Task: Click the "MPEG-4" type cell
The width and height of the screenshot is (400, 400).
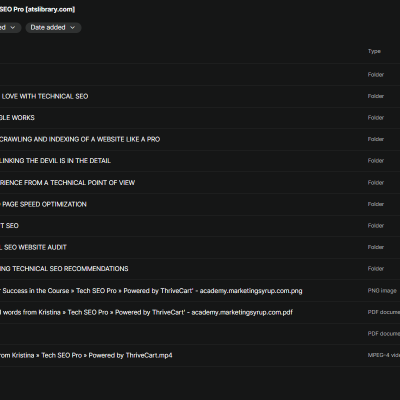Action: (384, 355)
